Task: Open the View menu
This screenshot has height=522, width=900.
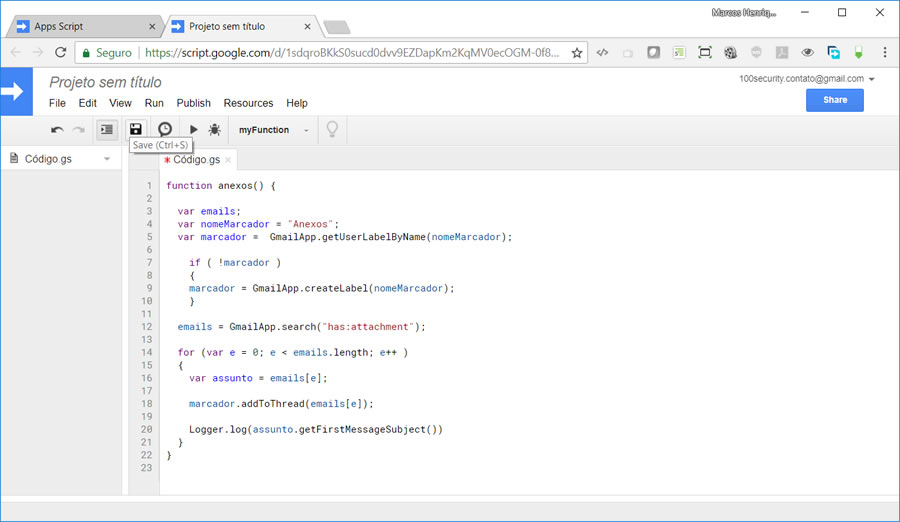Action: click(120, 103)
